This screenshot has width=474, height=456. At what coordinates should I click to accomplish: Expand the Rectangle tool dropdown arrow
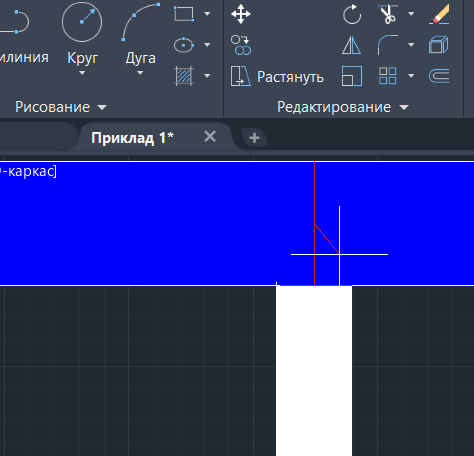[x=207, y=14]
